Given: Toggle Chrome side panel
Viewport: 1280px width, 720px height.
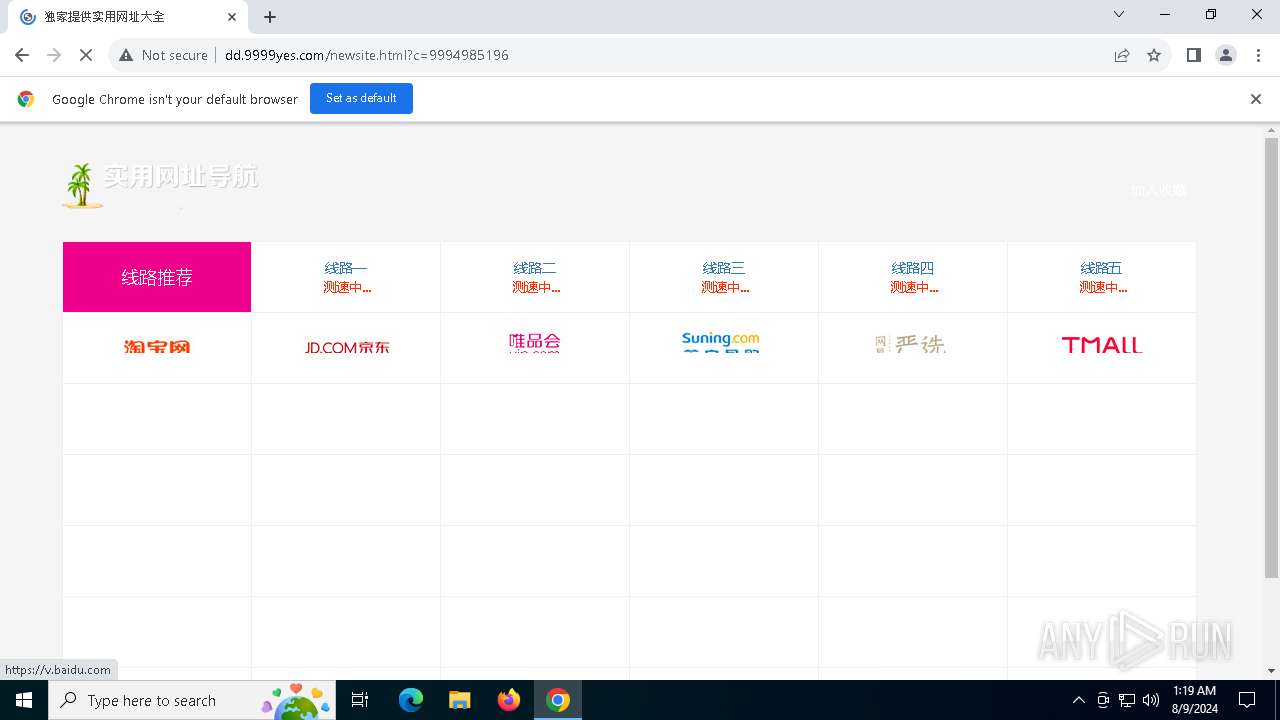Looking at the screenshot, I should (x=1193, y=55).
